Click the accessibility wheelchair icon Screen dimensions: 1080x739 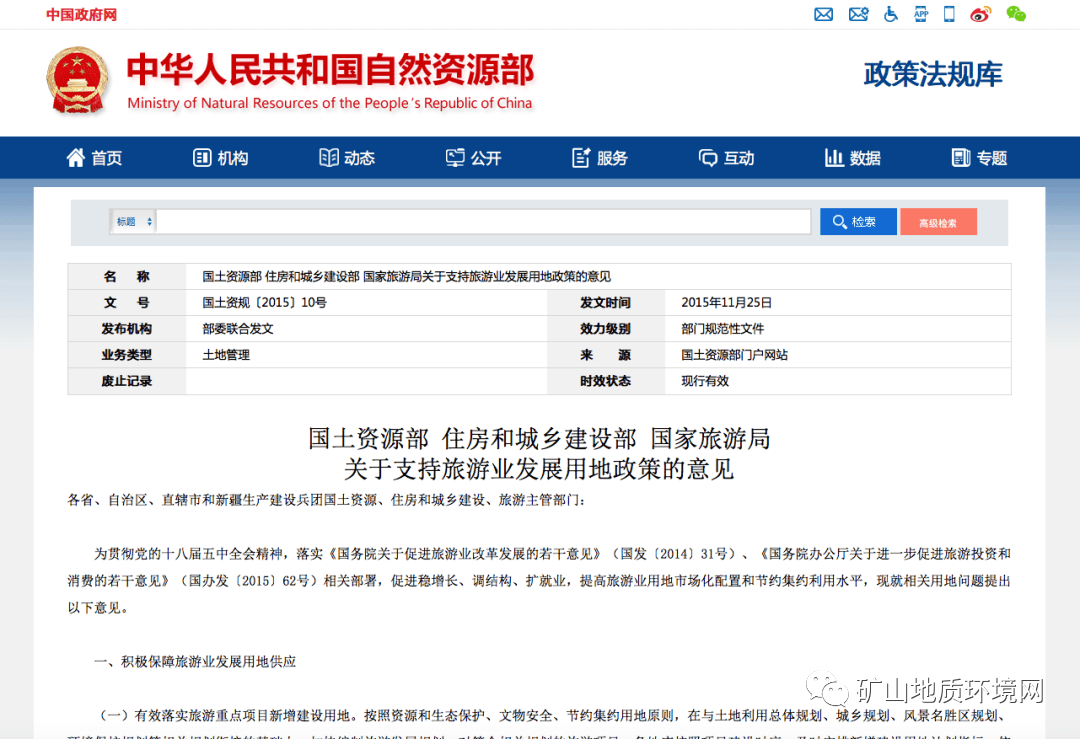click(x=890, y=14)
